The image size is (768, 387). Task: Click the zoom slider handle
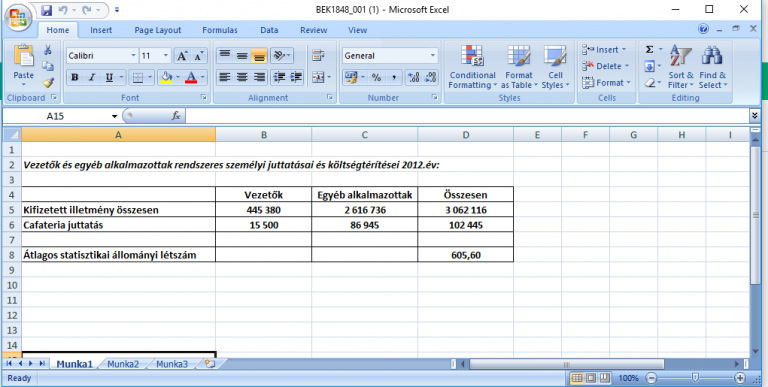[x=695, y=378]
